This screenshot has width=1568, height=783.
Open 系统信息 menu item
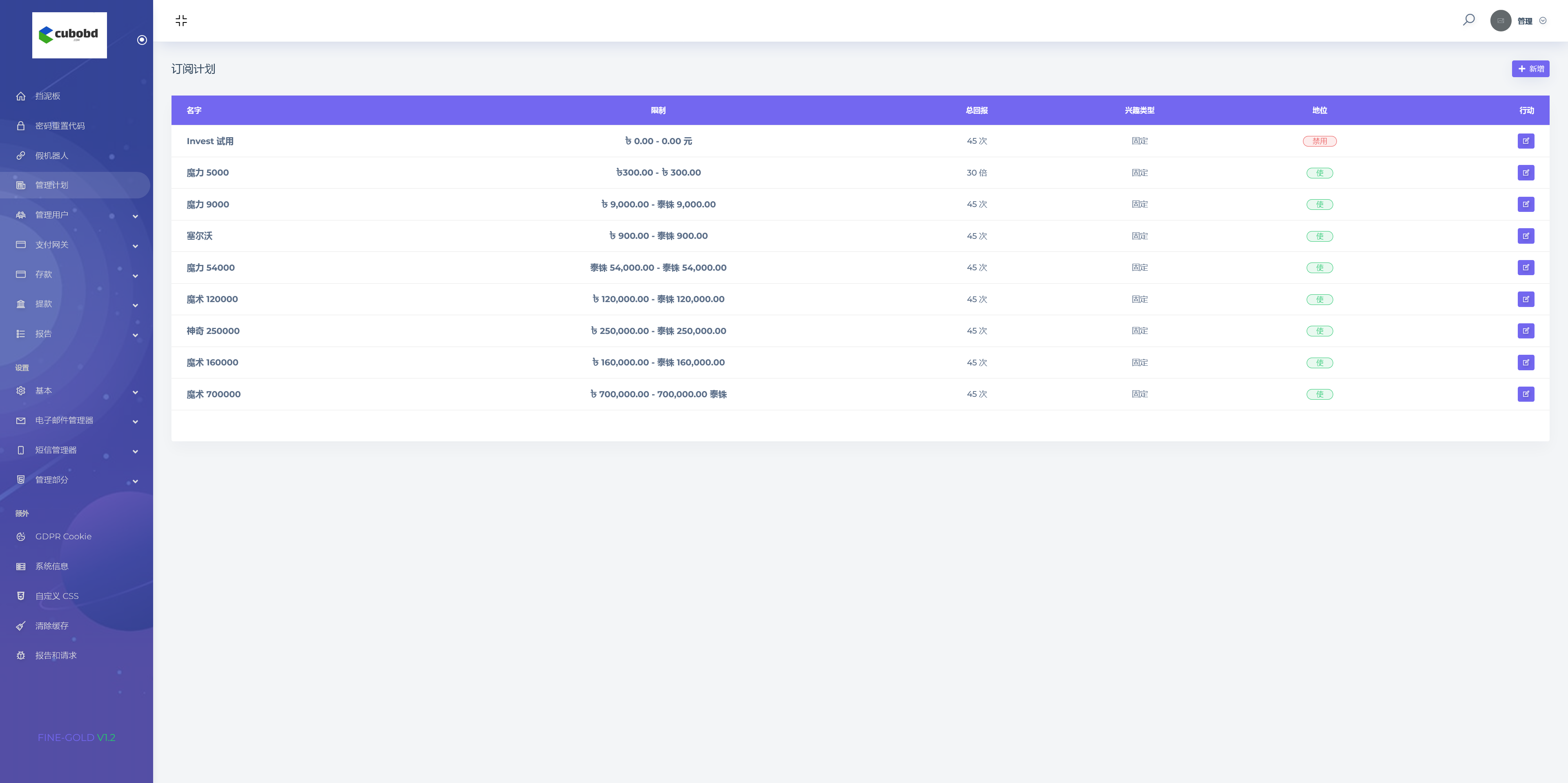(x=52, y=566)
